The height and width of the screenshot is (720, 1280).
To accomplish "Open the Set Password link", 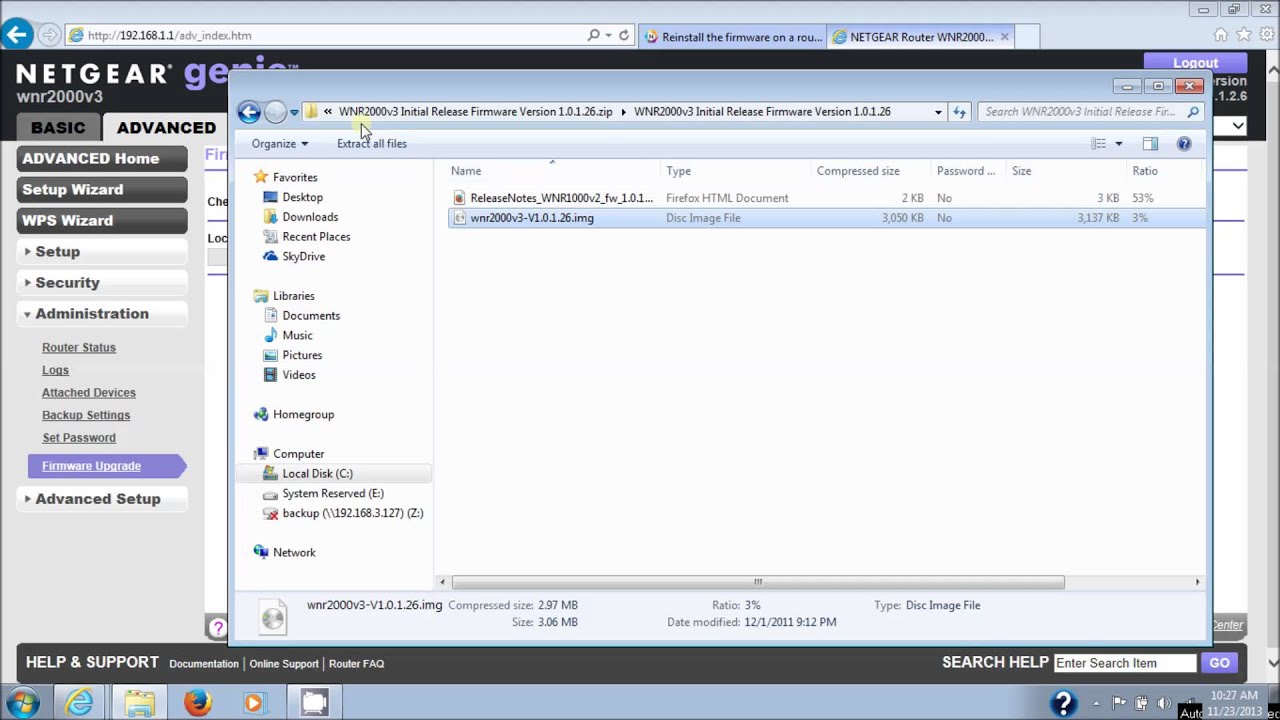I will pyautogui.click(x=79, y=438).
